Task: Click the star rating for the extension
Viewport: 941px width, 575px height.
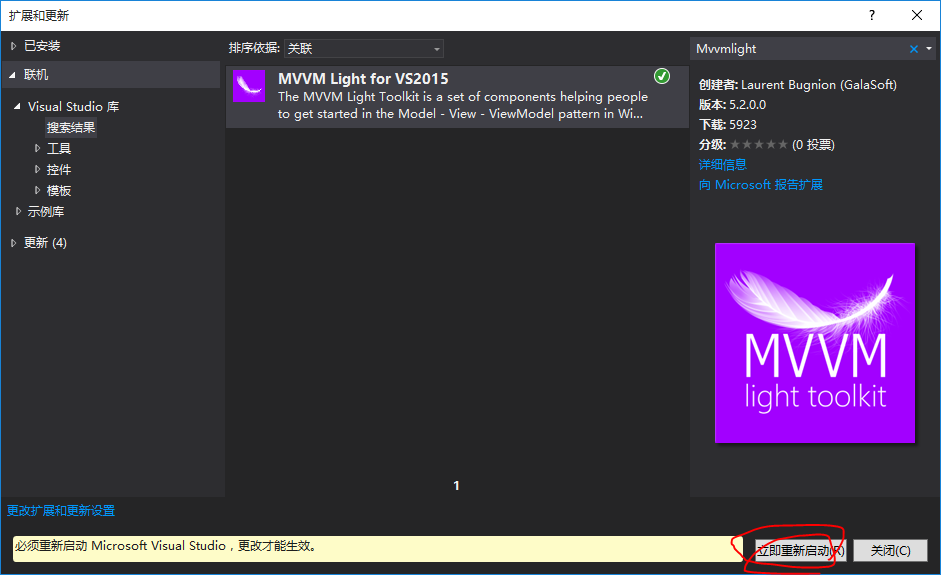Action: pyautogui.click(x=759, y=145)
